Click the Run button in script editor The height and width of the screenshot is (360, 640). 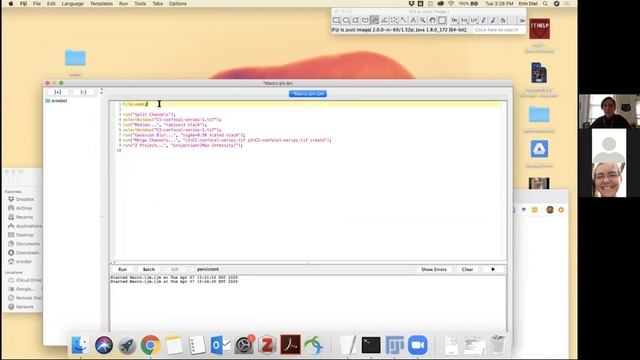(x=122, y=269)
